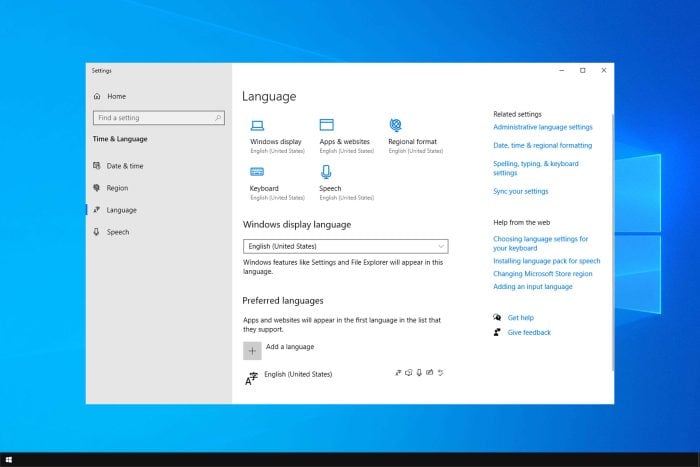Open Spelling, typing, & keyboard settings link
700x467 pixels.
pos(536,168)
